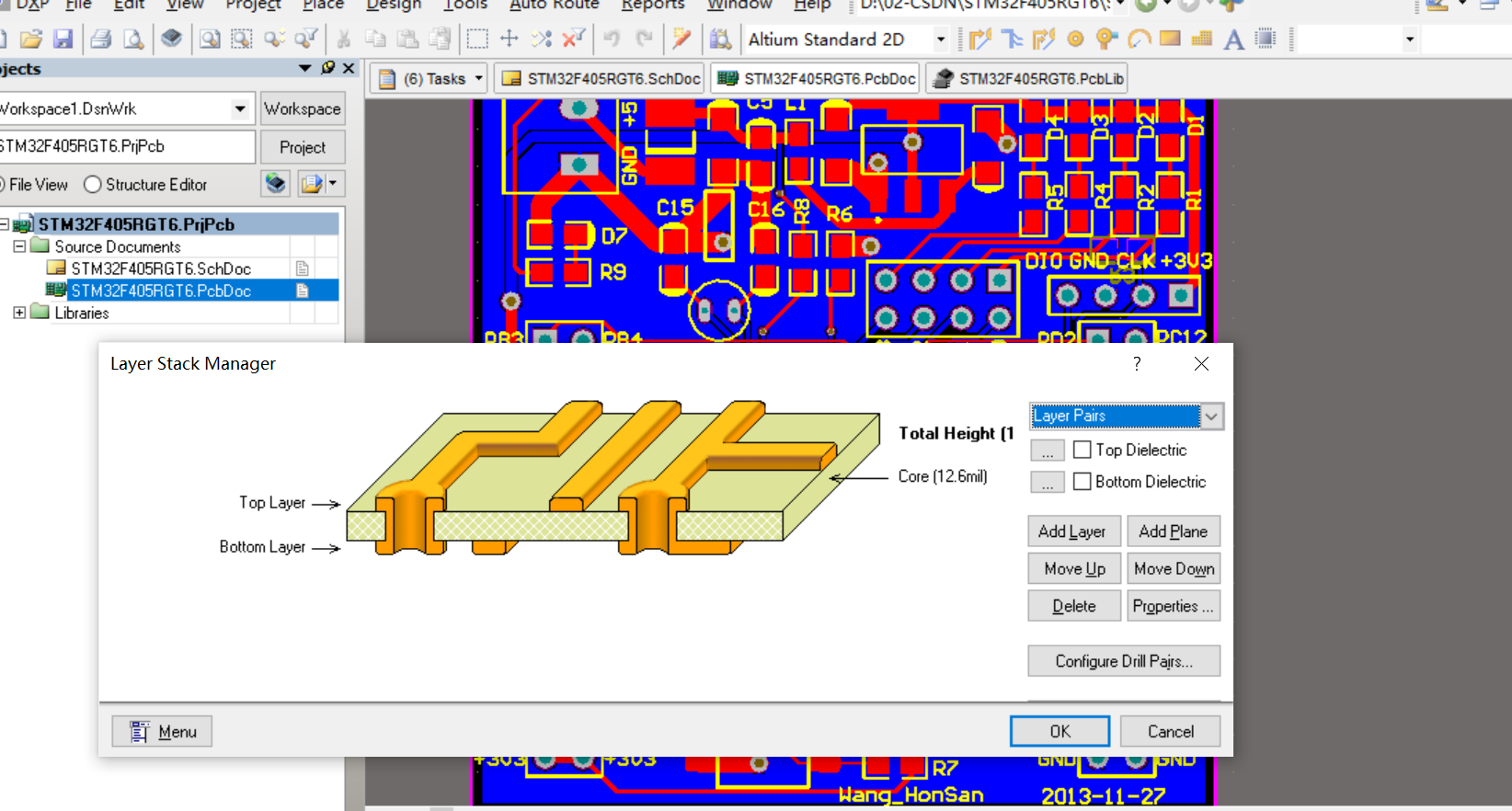Switch to STM32F405RGT6.PcbLib tab
The width and height of the screenshot is (1512, 811).
pos(1027,78)
